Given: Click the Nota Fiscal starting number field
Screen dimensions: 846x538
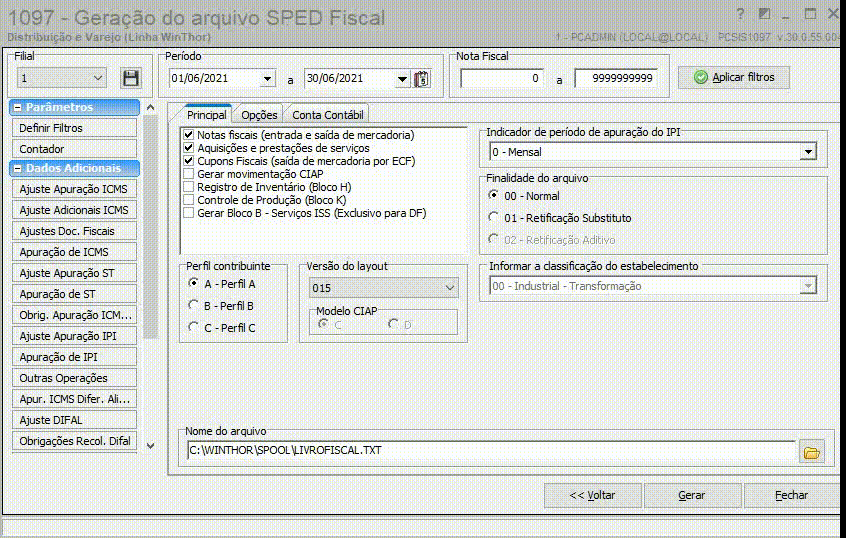Looking at the screenshot, I should 502,78.
